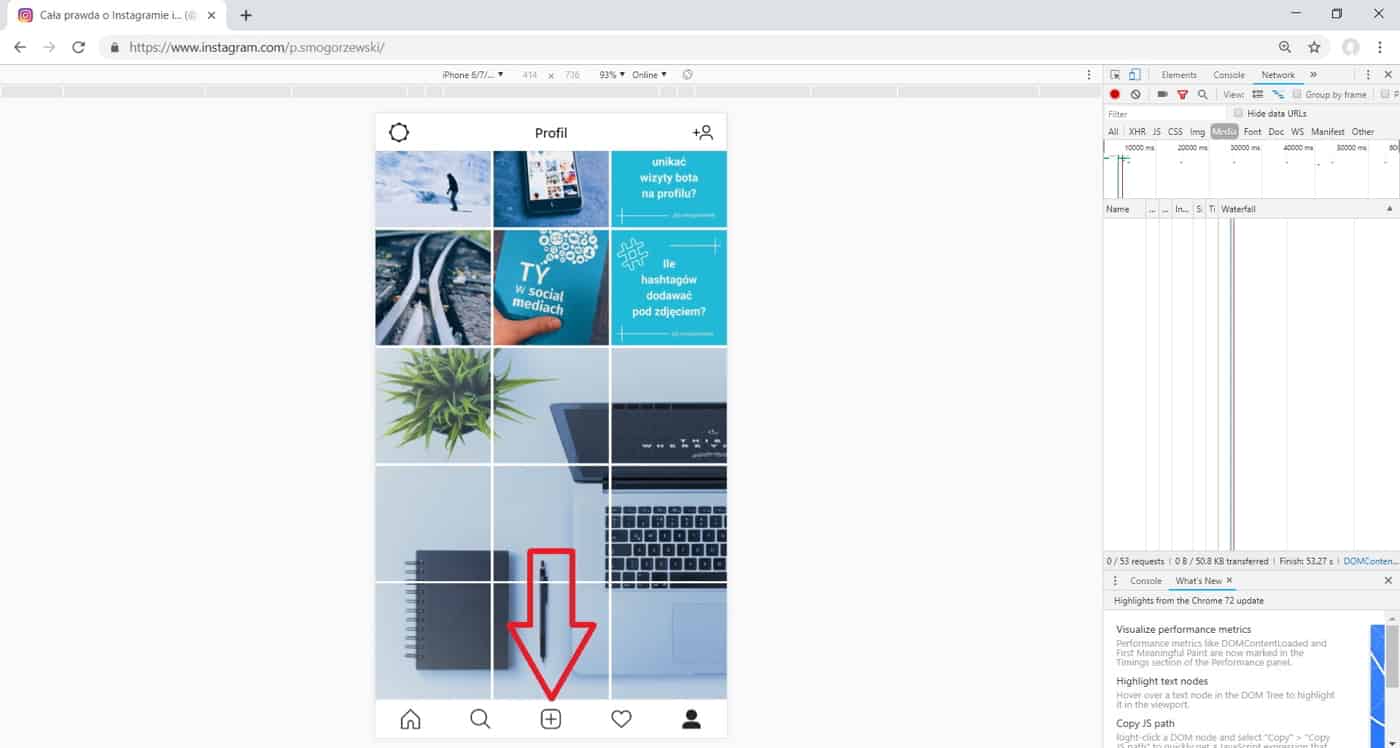Toggle the device toolbar icon in DevTools
Image resolution: width=1400 pixels, height=748 pixels.
(1135, 75)
